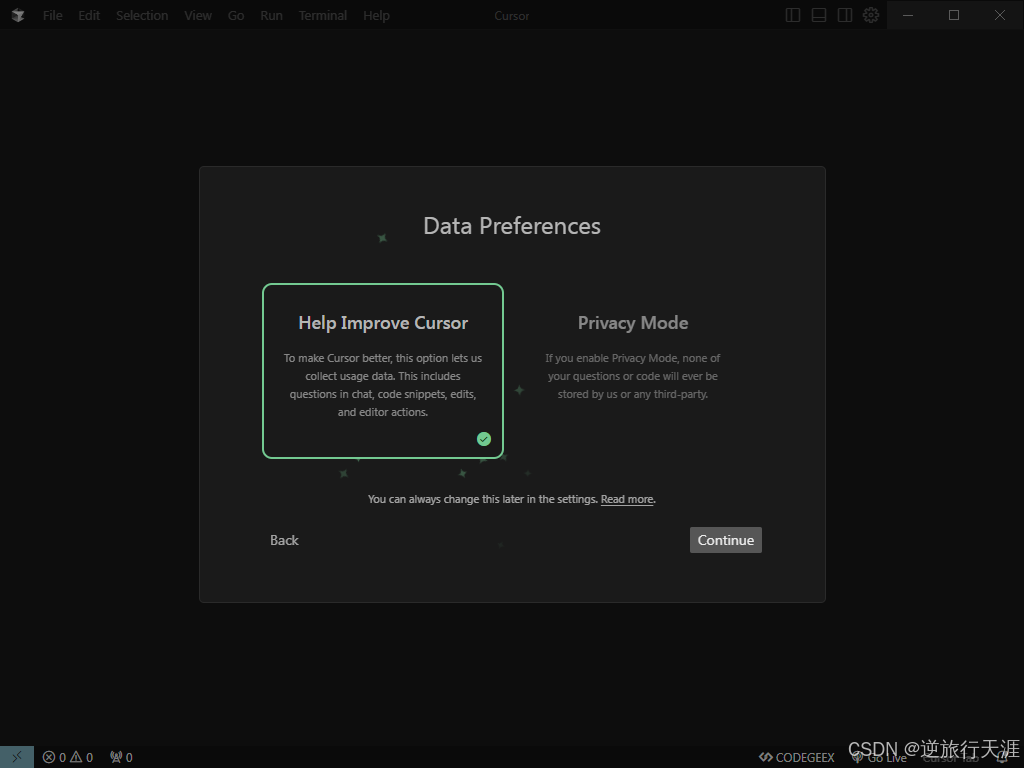Follow the Read more link

(627, 499)
